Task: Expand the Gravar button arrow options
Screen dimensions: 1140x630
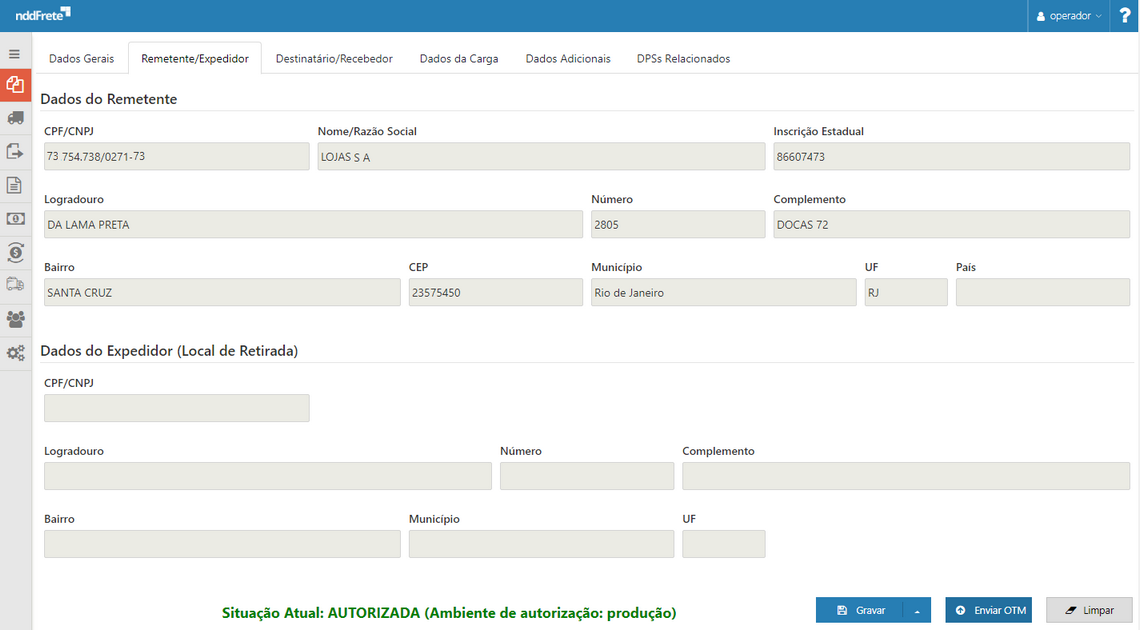Action: (x=917, y=610)
